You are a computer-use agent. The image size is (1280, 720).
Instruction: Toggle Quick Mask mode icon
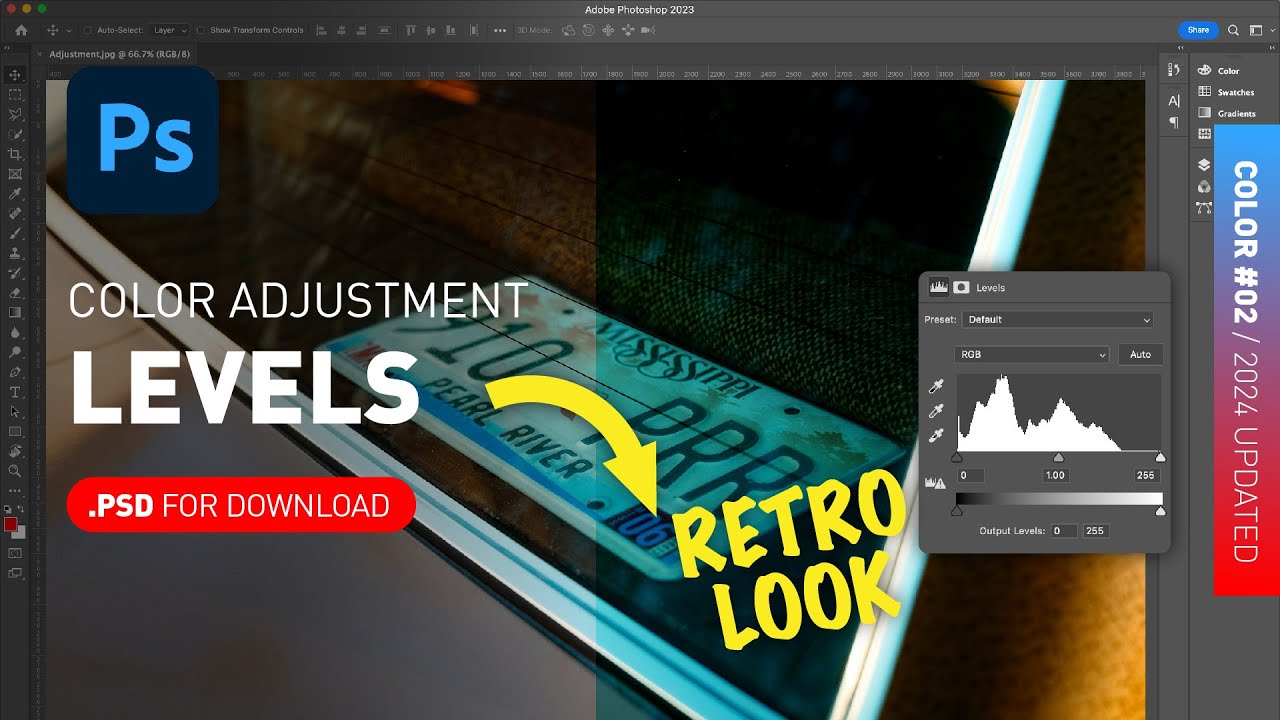[x=15, y=552]
